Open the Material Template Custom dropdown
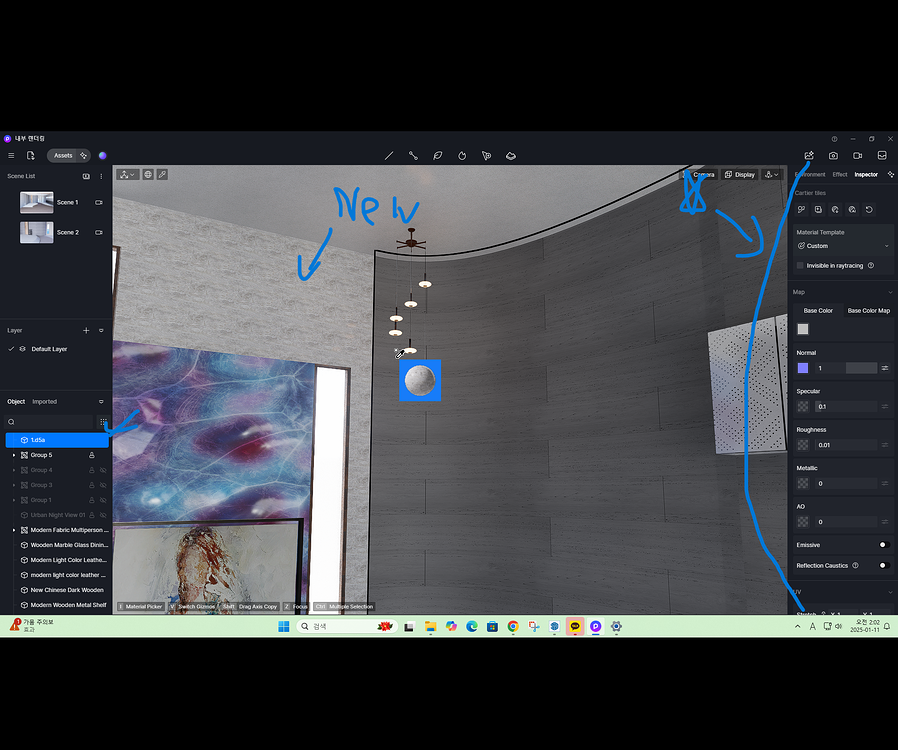Screen dimensions: 898x750 pos(843,245)
